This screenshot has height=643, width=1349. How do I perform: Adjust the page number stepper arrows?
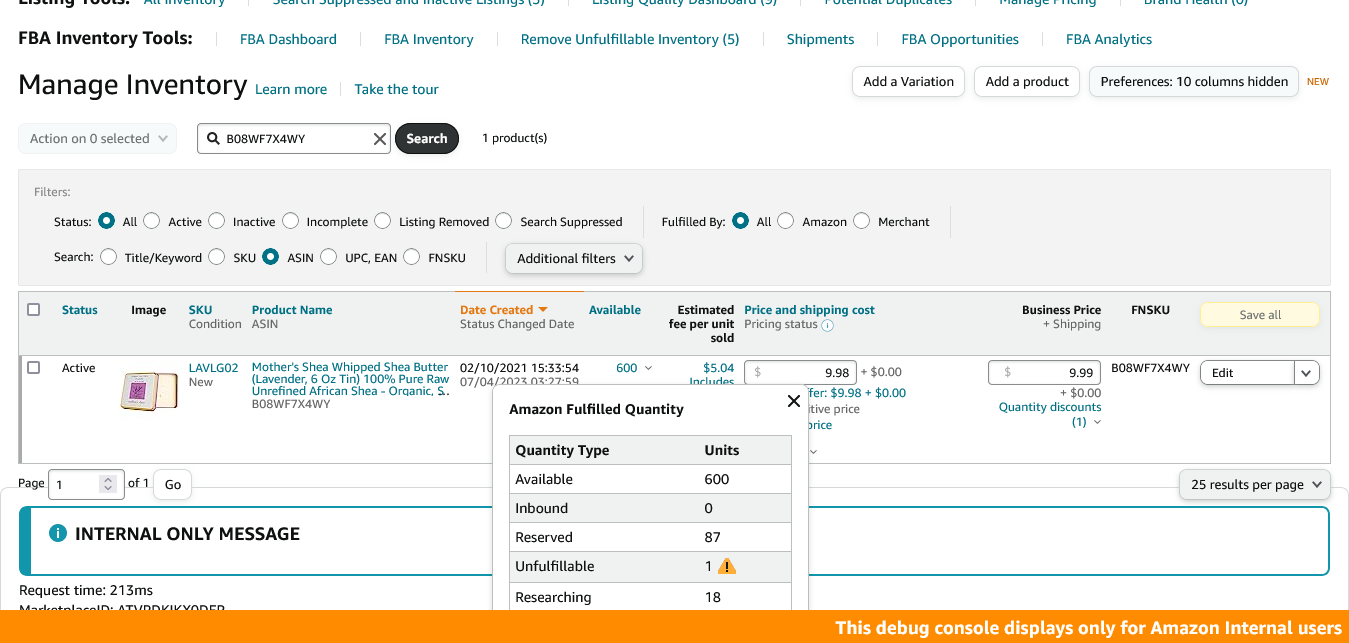[x=109, y=484]
